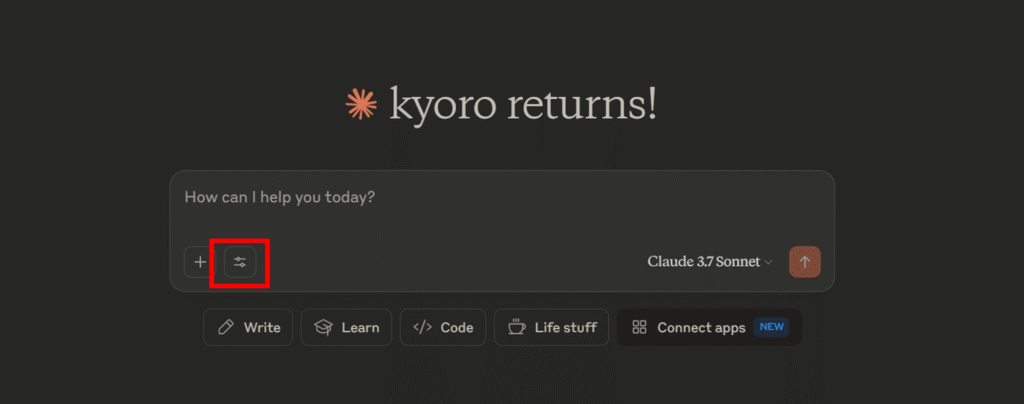Click the blue NEW badge
This screenshot has height=404, width=1024.
771,327
